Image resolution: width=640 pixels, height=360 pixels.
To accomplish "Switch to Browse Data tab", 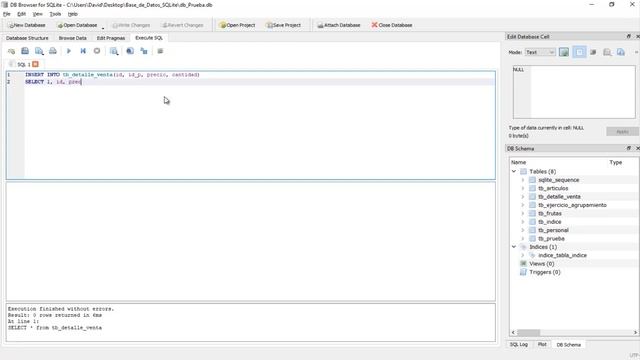I will pos(72,38).
